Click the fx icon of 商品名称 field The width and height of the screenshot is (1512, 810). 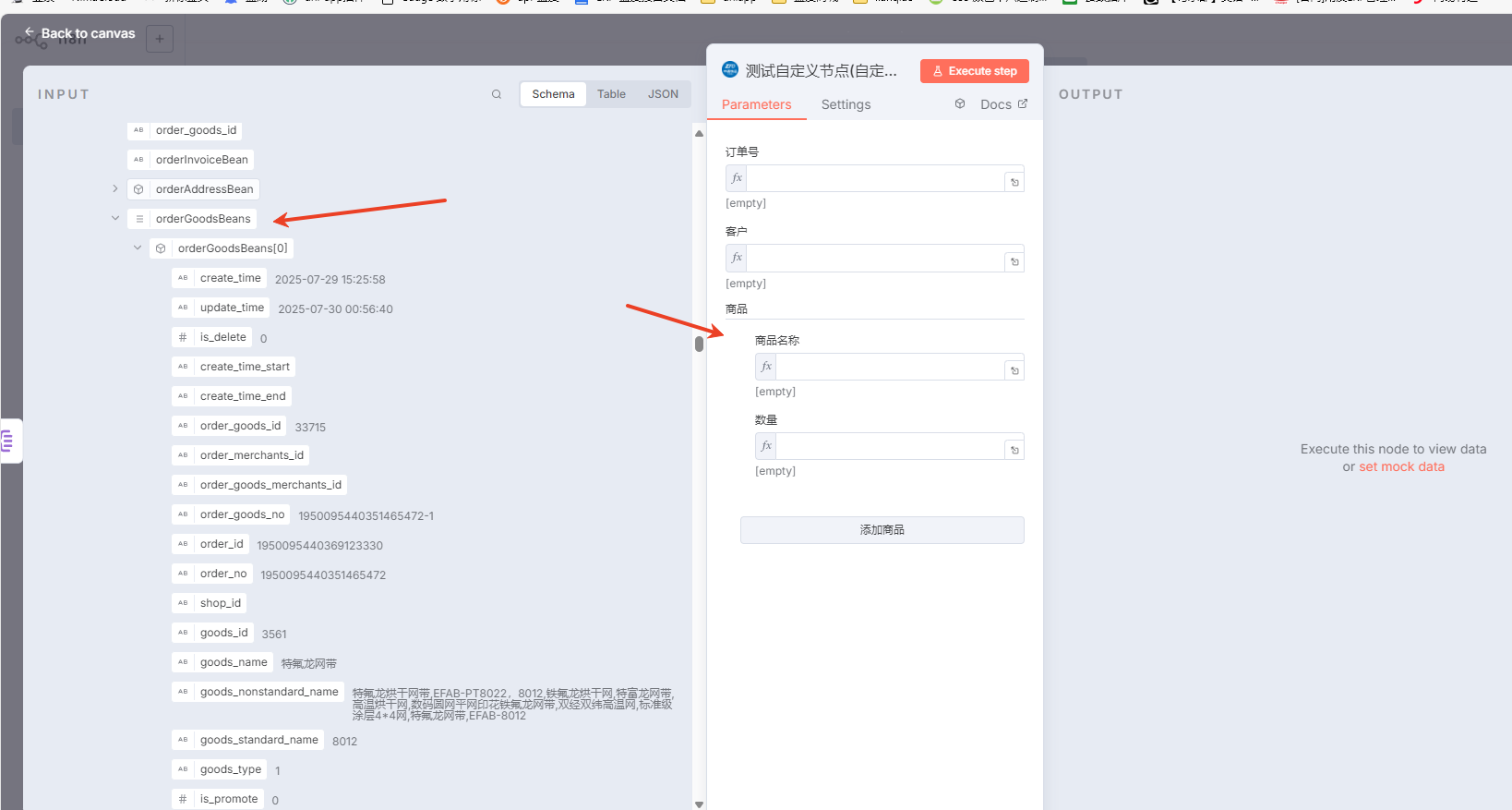point(766,367)
